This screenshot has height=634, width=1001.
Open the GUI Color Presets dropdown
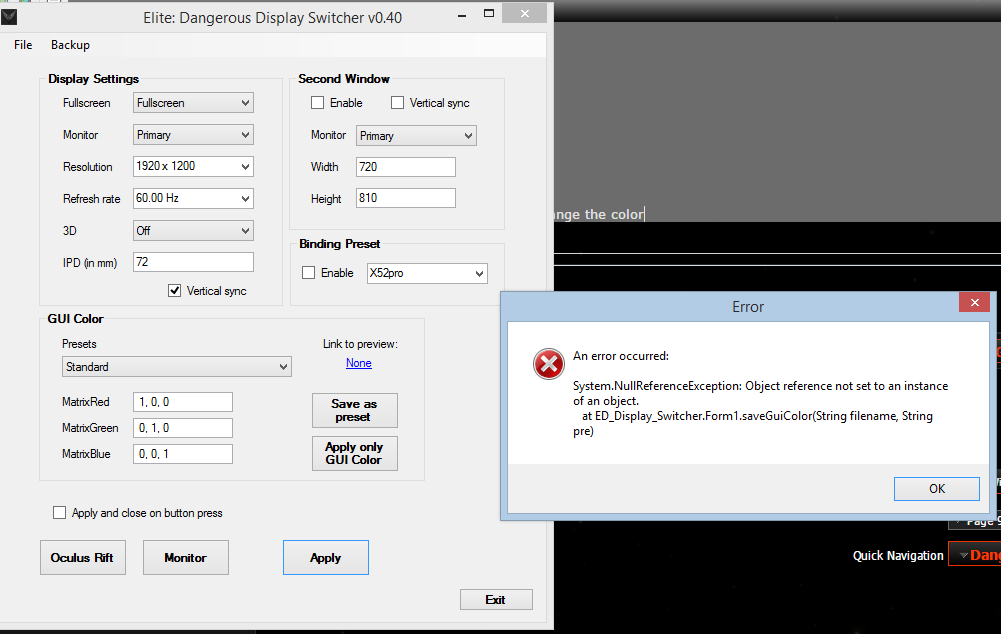coord(177,366)
